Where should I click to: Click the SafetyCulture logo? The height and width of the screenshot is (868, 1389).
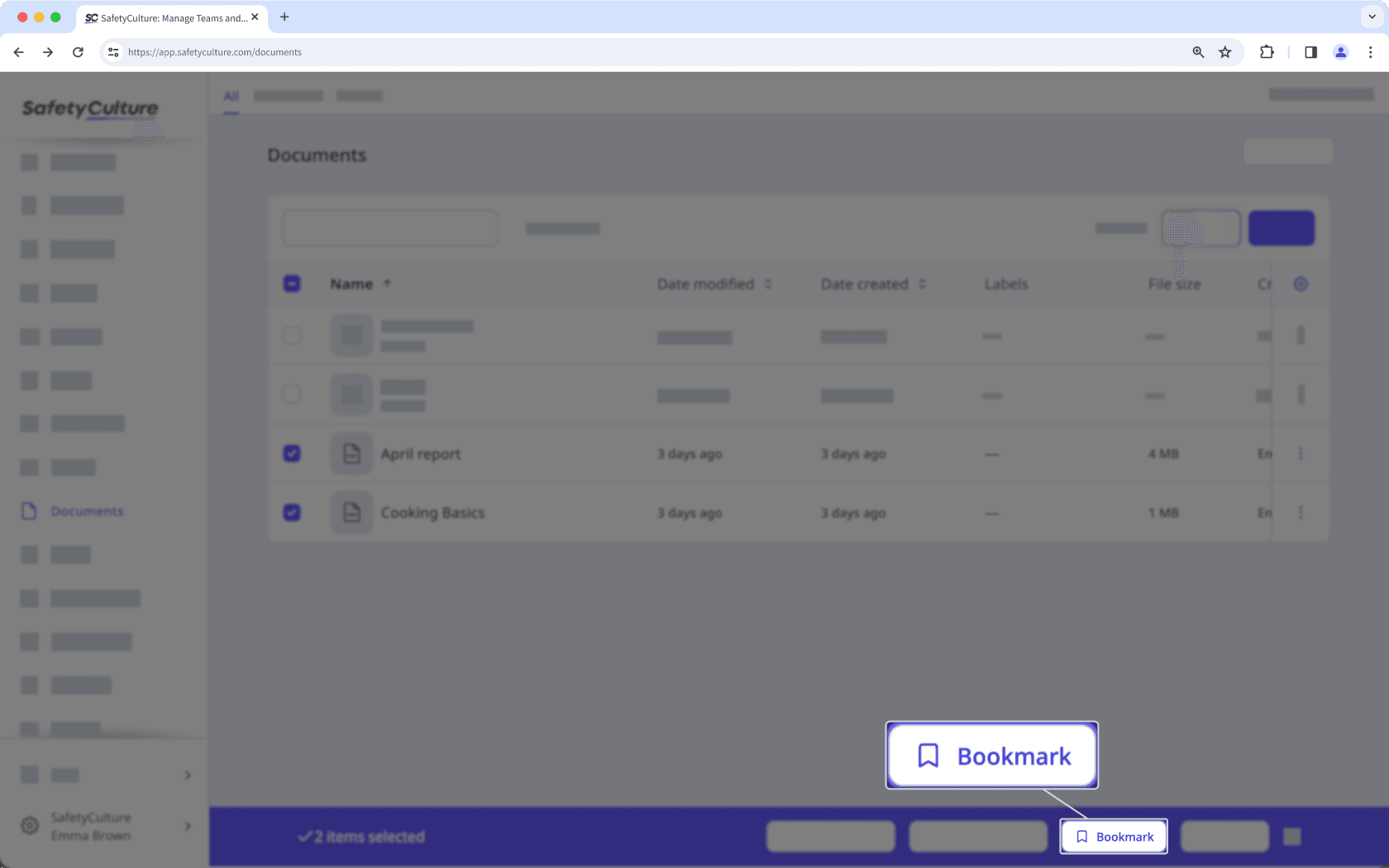89,110
